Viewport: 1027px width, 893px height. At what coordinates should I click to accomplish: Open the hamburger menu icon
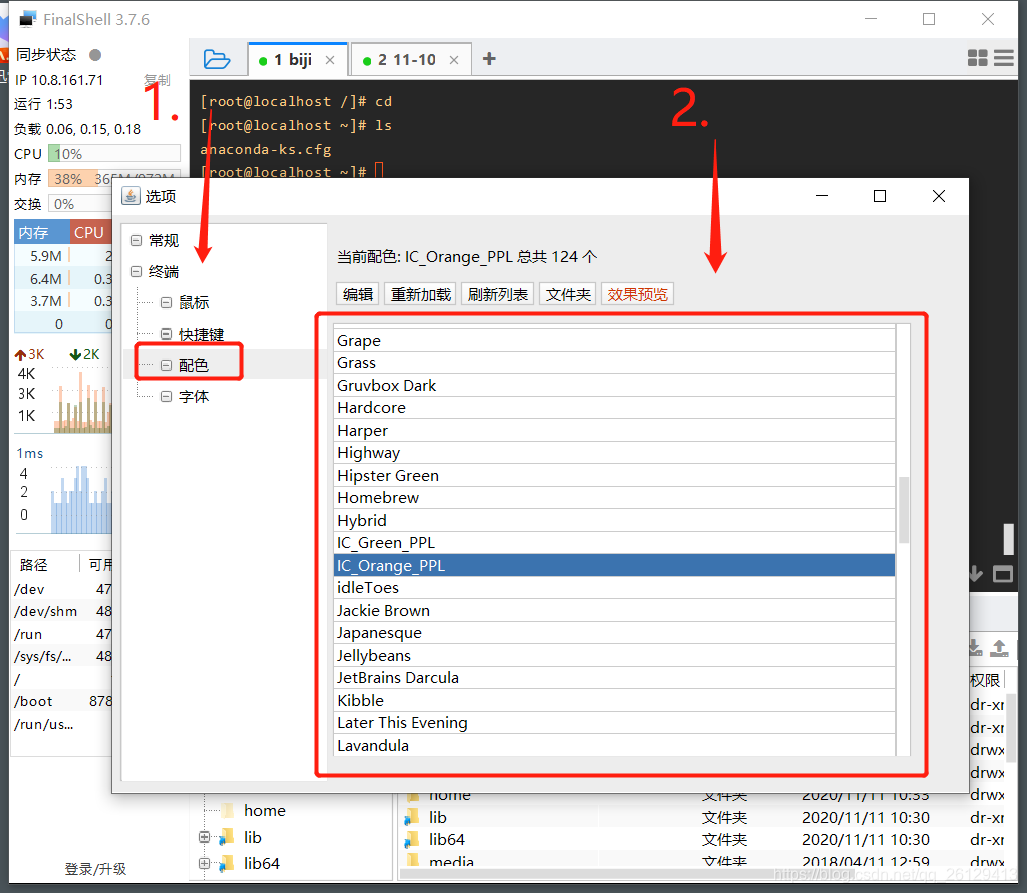click(x=1003, y=58)
